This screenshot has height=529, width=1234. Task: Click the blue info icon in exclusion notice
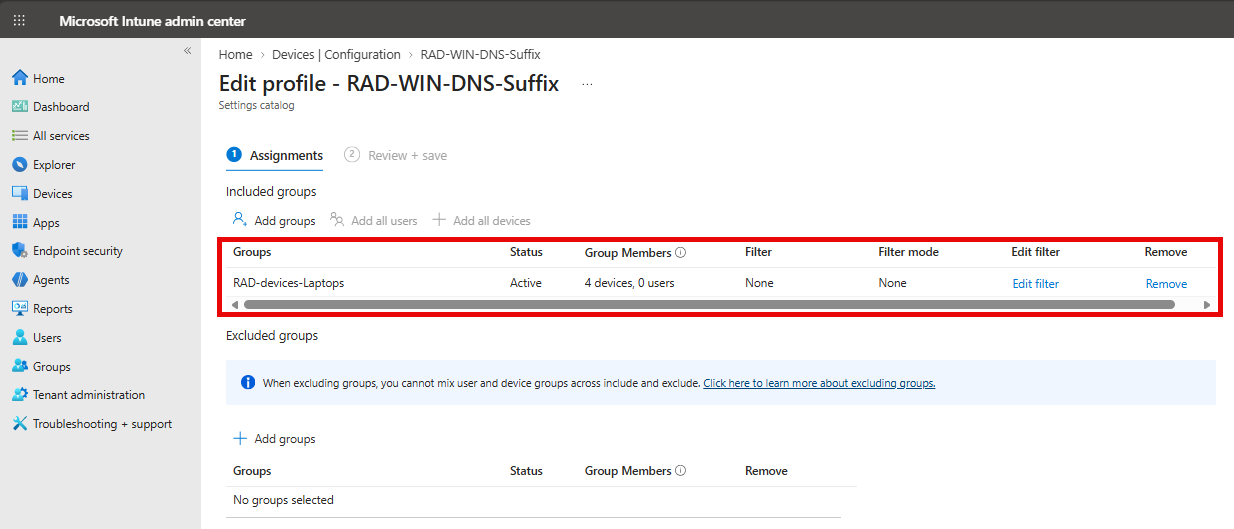click(x=248, y=383)
